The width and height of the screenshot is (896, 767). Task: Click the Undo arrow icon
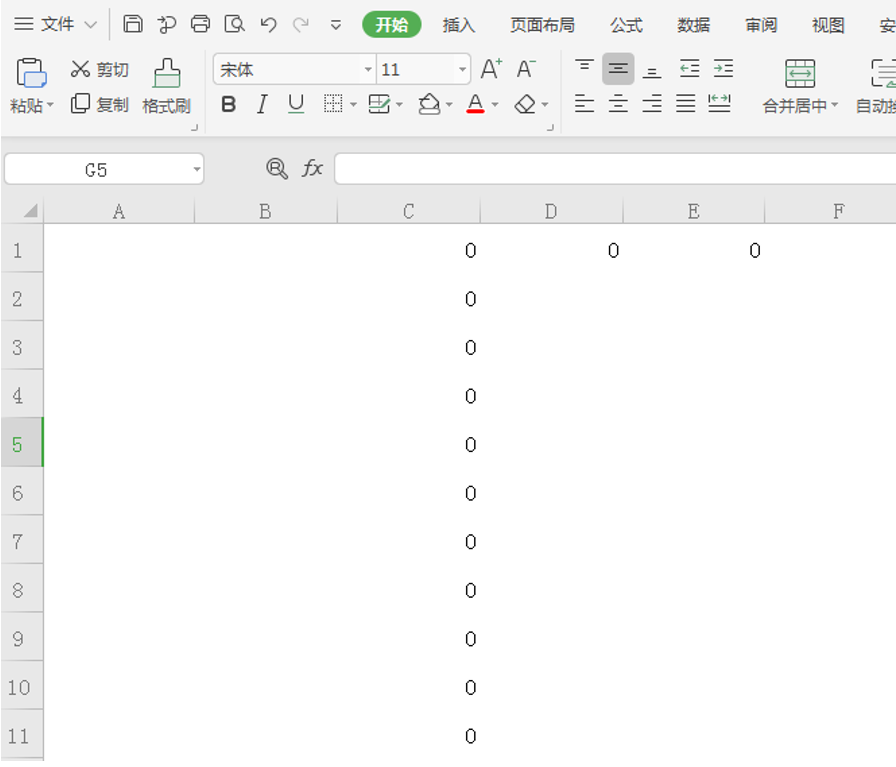click(x=267, y=25)
